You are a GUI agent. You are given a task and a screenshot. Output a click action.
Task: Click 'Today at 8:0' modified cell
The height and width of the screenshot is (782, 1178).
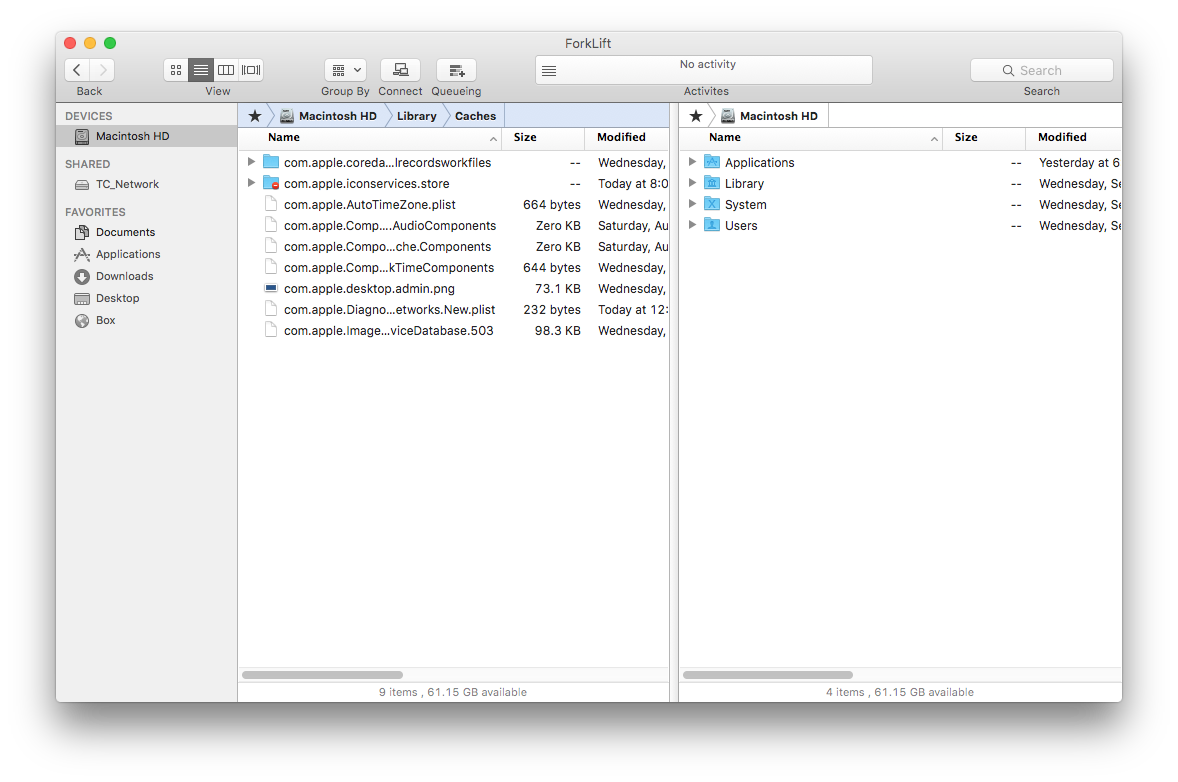point(633,183)
